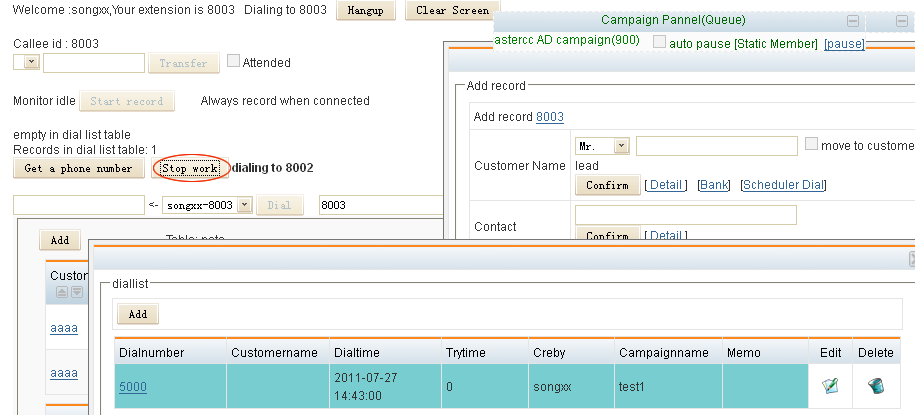The image size is (915, 415).
Task: Sort customer column descending with down arrow
Action: (76, 292)
